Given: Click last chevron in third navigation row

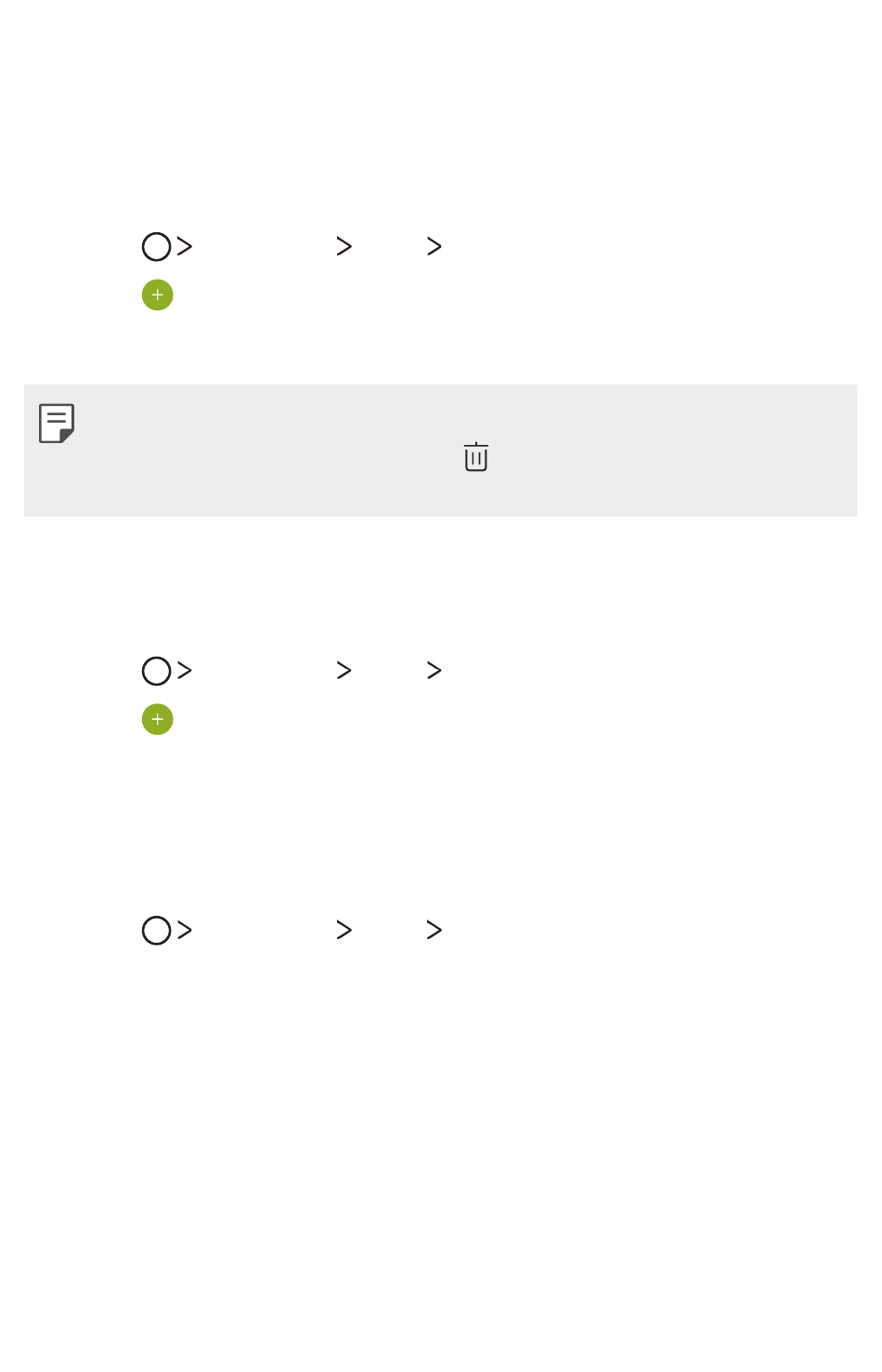Looking at the screenshot, I should coord(435,930).
